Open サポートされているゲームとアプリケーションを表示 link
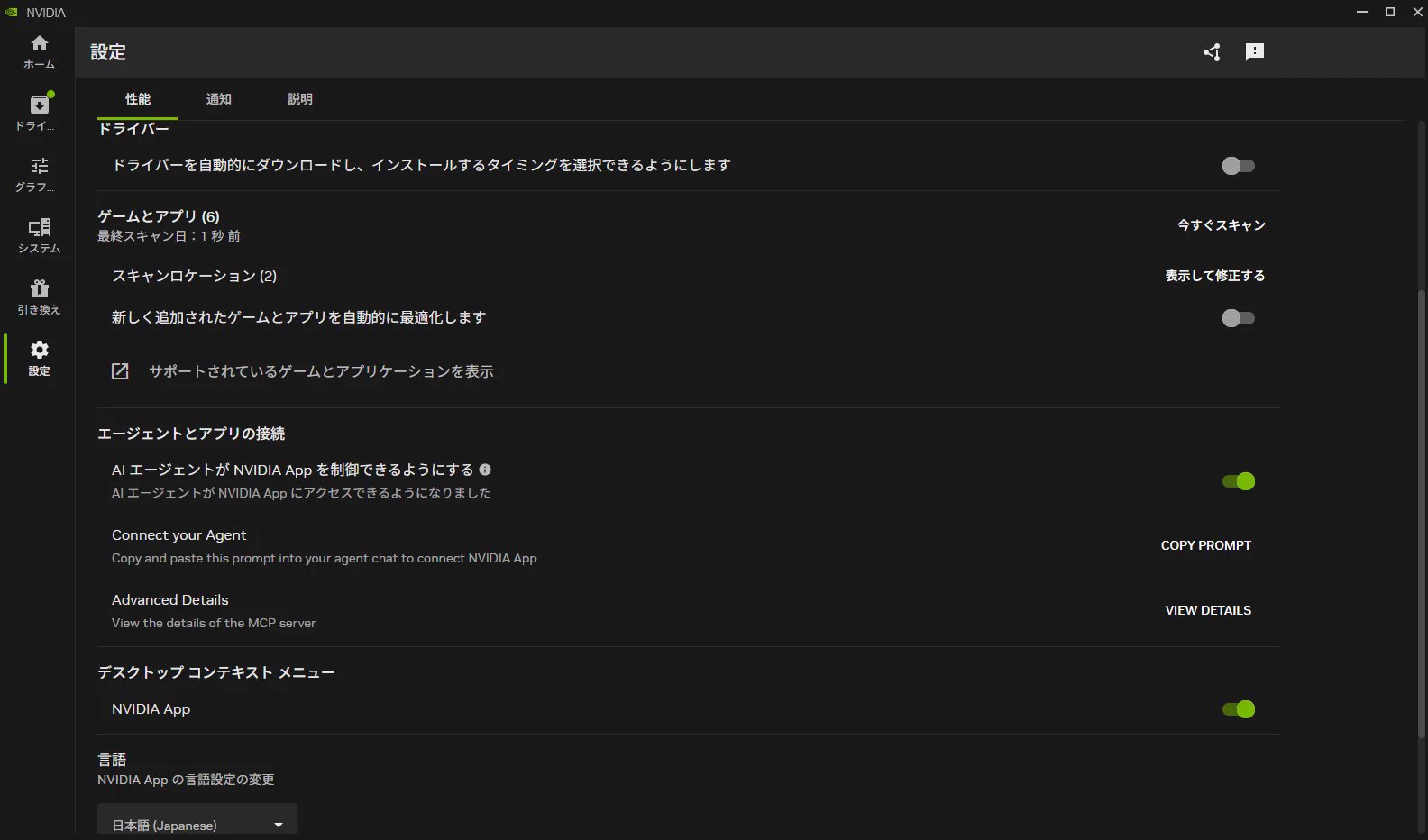 coord(321,371)
